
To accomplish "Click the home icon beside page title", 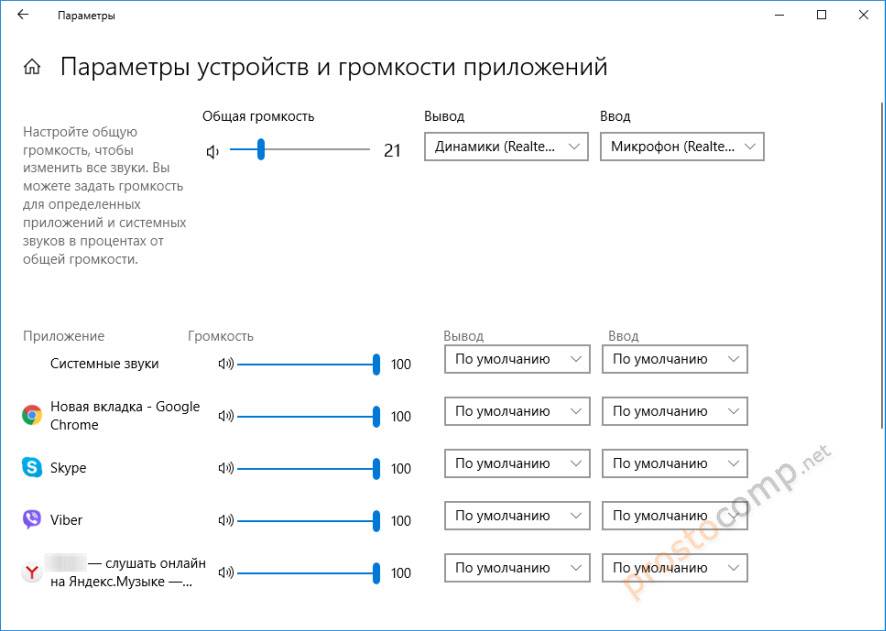I will click(x=33, y=68).
